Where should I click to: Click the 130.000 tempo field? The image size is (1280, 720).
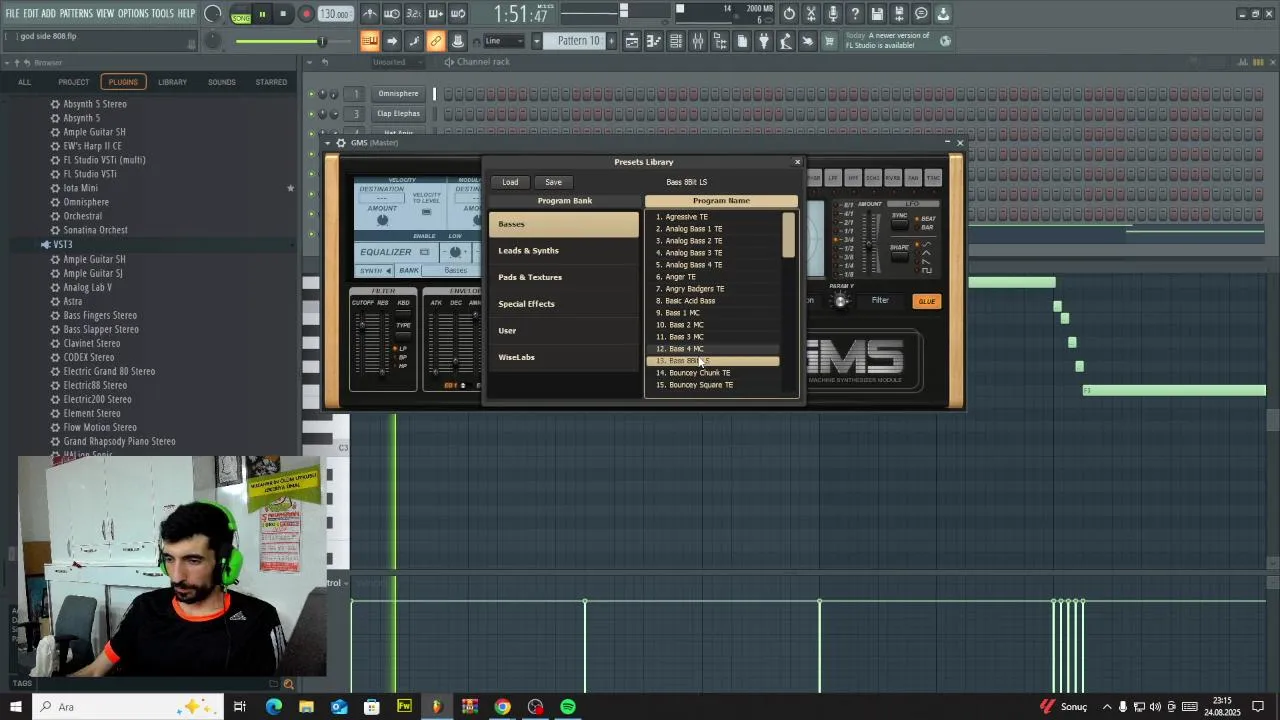[335, 14]
